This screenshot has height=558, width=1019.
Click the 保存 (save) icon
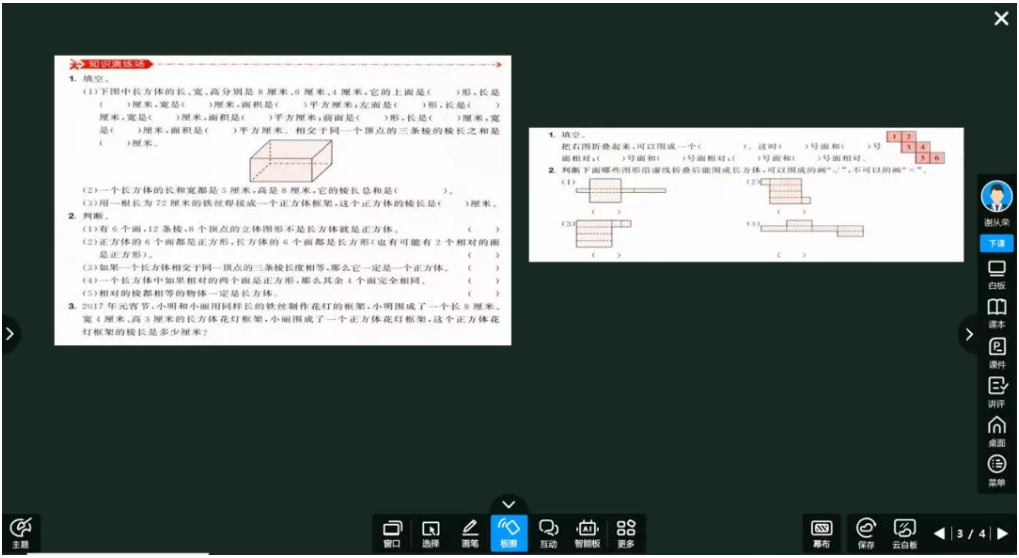(866, 532)
